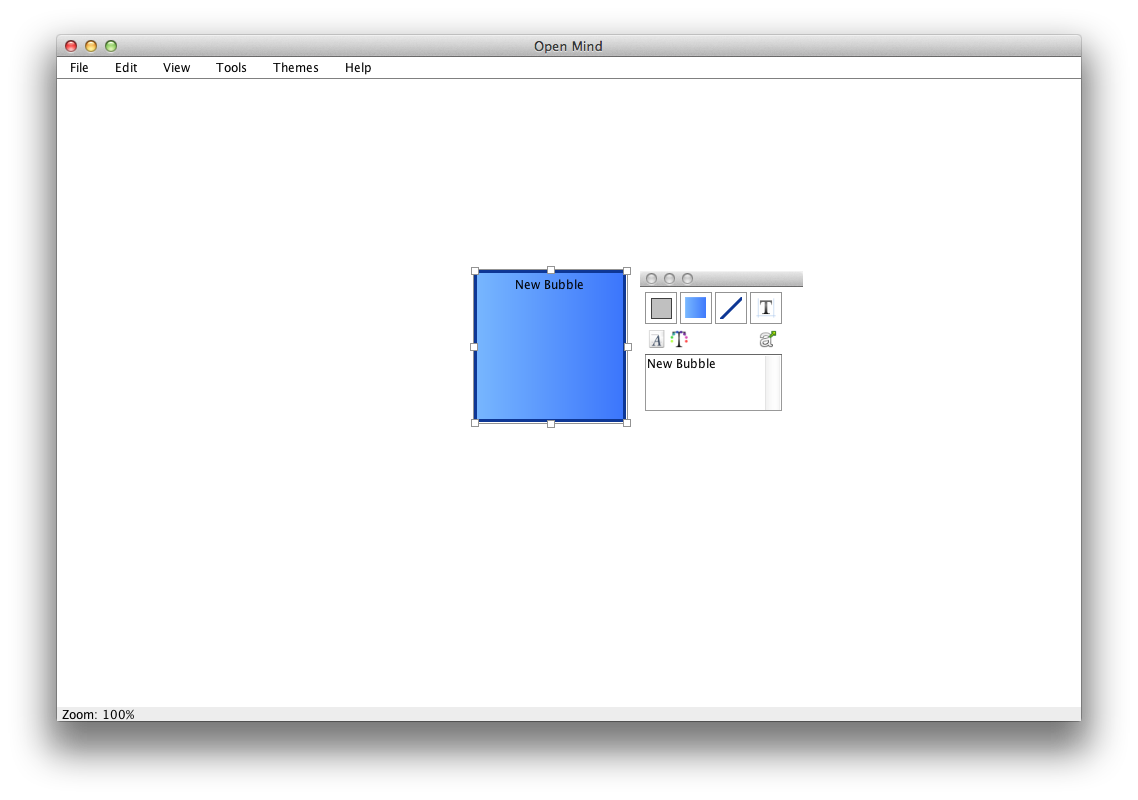
Task: Minimize the Open Mind main window
Action: coord(91,46)
